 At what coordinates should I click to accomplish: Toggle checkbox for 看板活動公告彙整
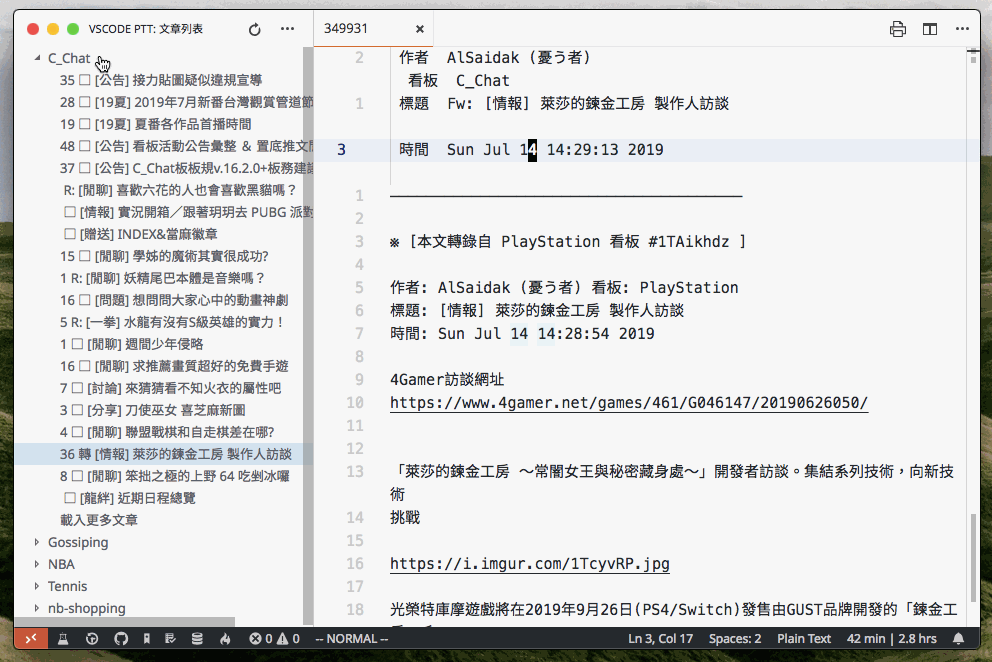coord(85,146)
